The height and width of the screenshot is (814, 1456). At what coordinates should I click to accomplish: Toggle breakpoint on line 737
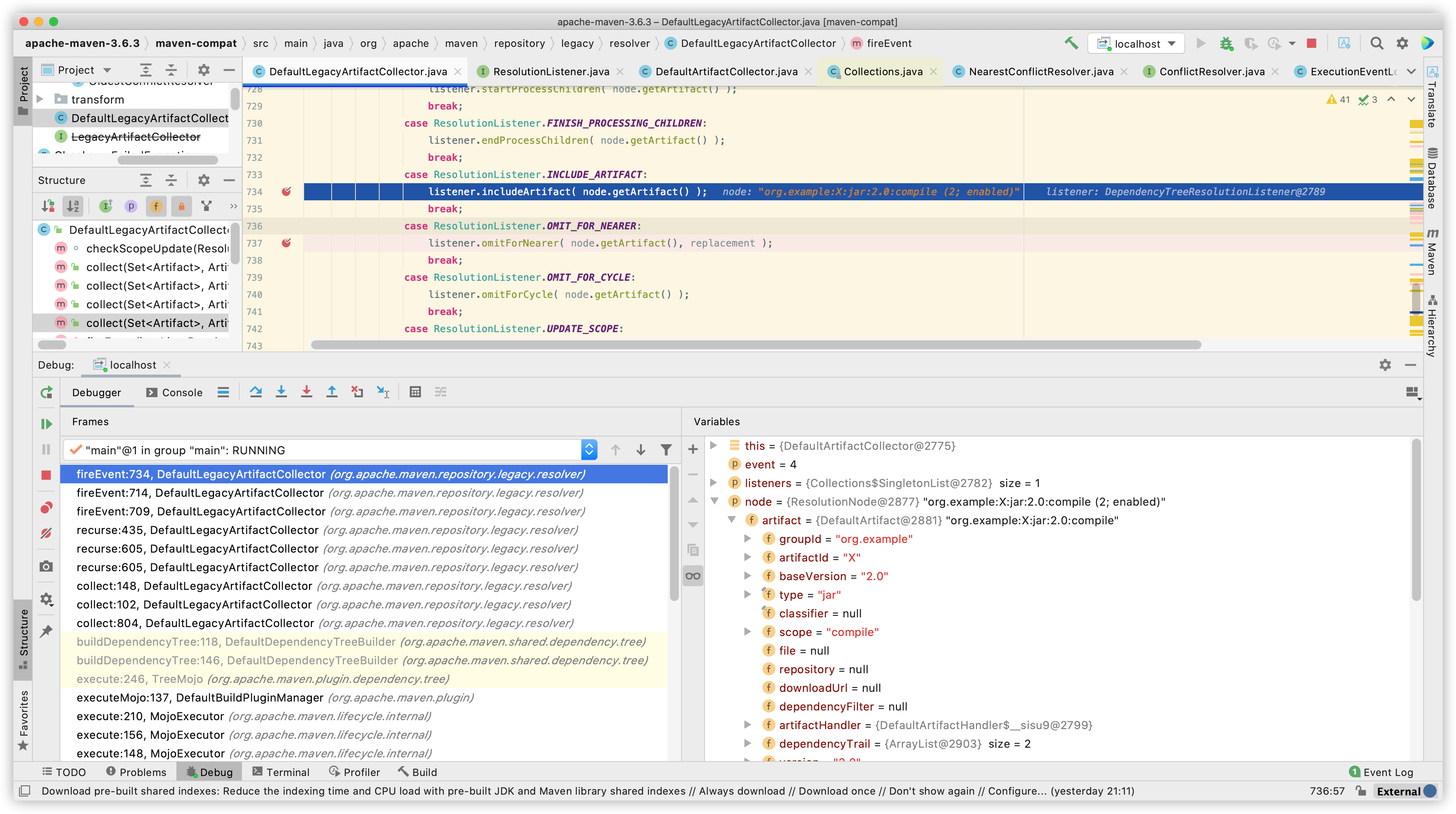pos(287,243)
